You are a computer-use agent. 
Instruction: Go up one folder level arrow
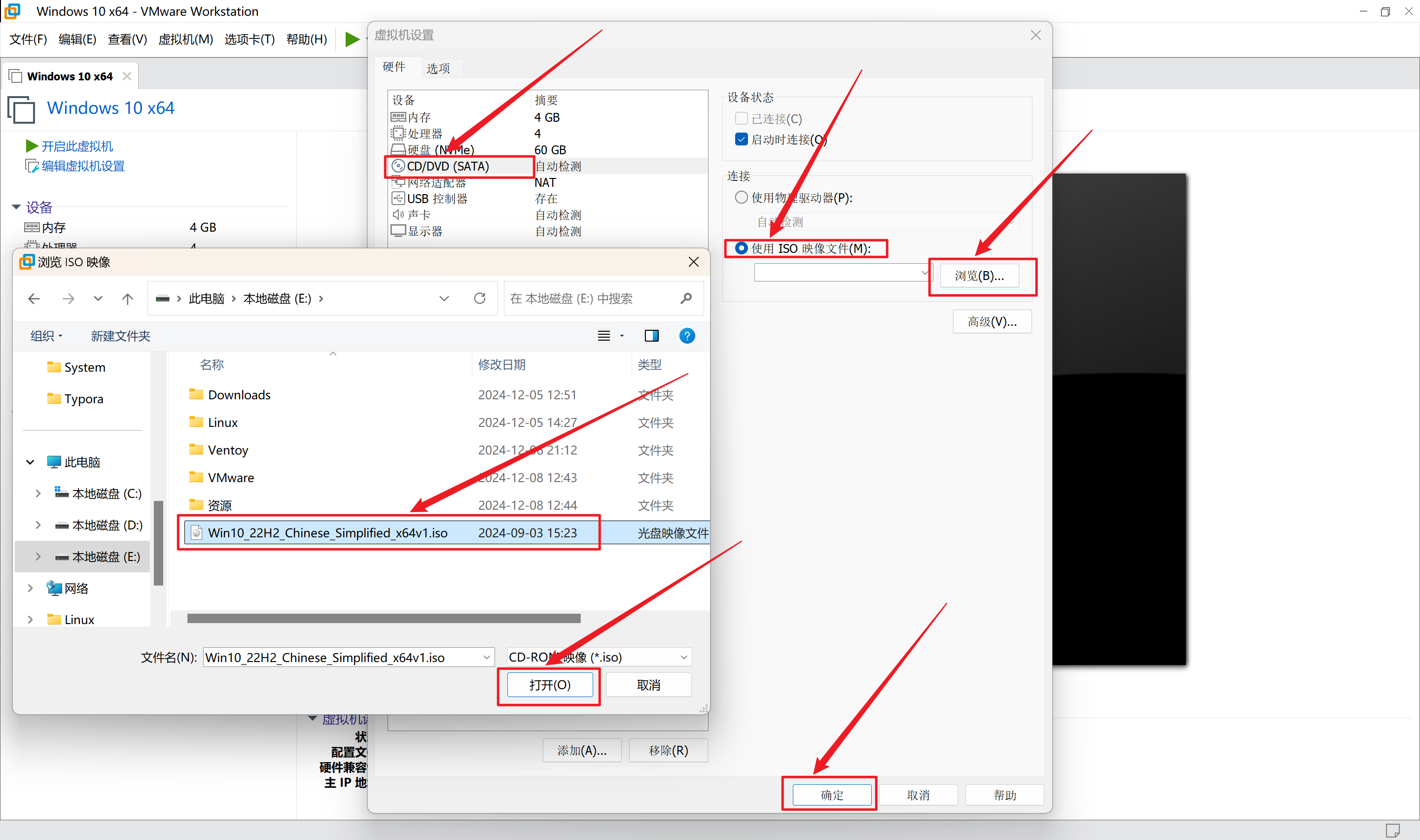(128, 298)
